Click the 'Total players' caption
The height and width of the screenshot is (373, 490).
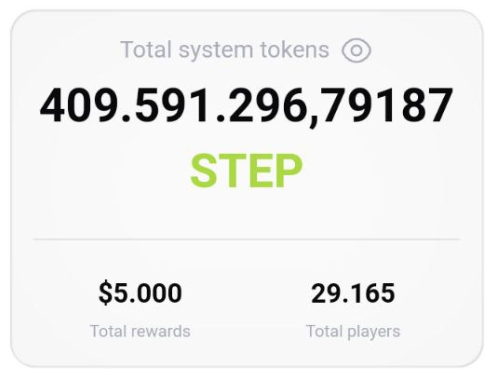[x=353, y=332]
